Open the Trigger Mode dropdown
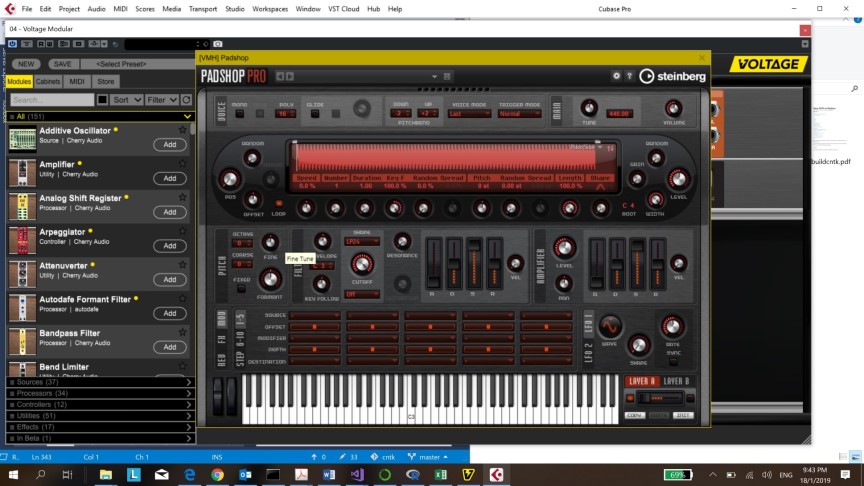Viewport: 864px width, 486px height. click(x=519, y=114)
